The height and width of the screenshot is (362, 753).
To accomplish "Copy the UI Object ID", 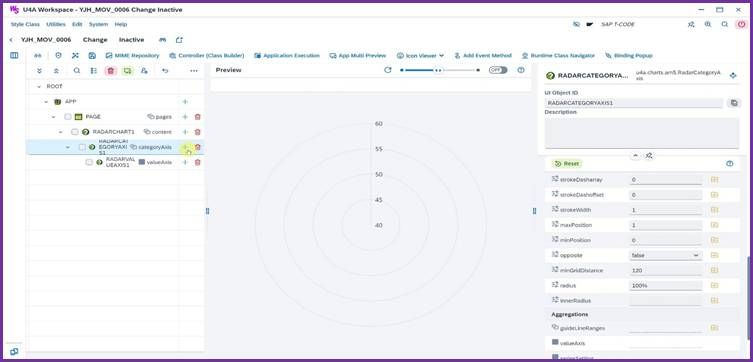I will (x=733, y=103).
